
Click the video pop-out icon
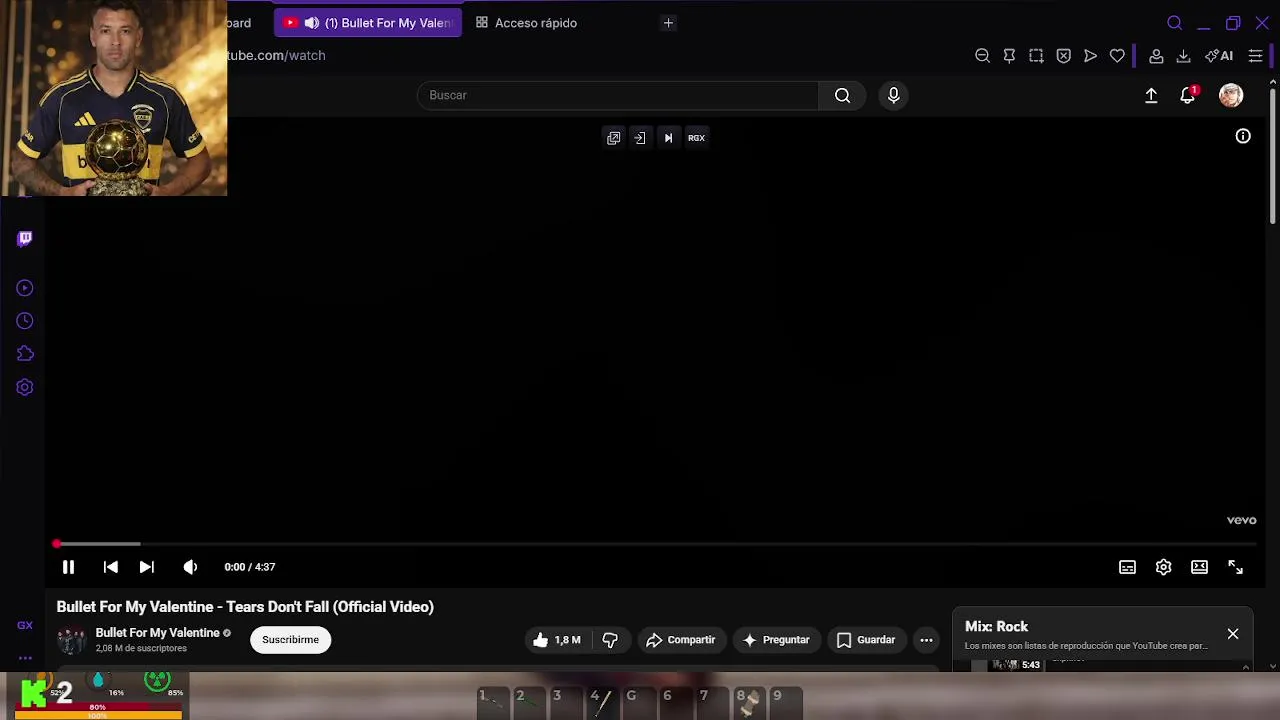[614, 138]
